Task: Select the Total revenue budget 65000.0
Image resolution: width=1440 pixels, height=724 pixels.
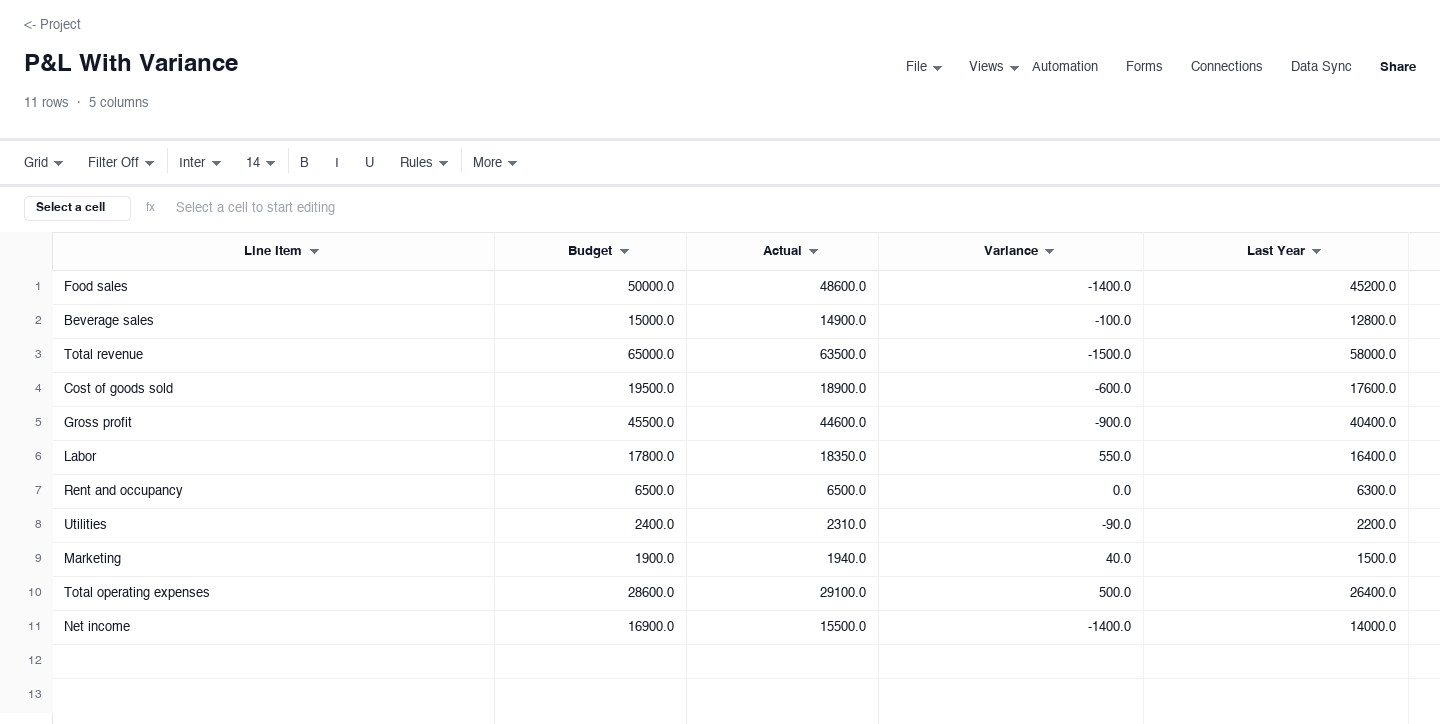Action: click(x=591, y=355)
